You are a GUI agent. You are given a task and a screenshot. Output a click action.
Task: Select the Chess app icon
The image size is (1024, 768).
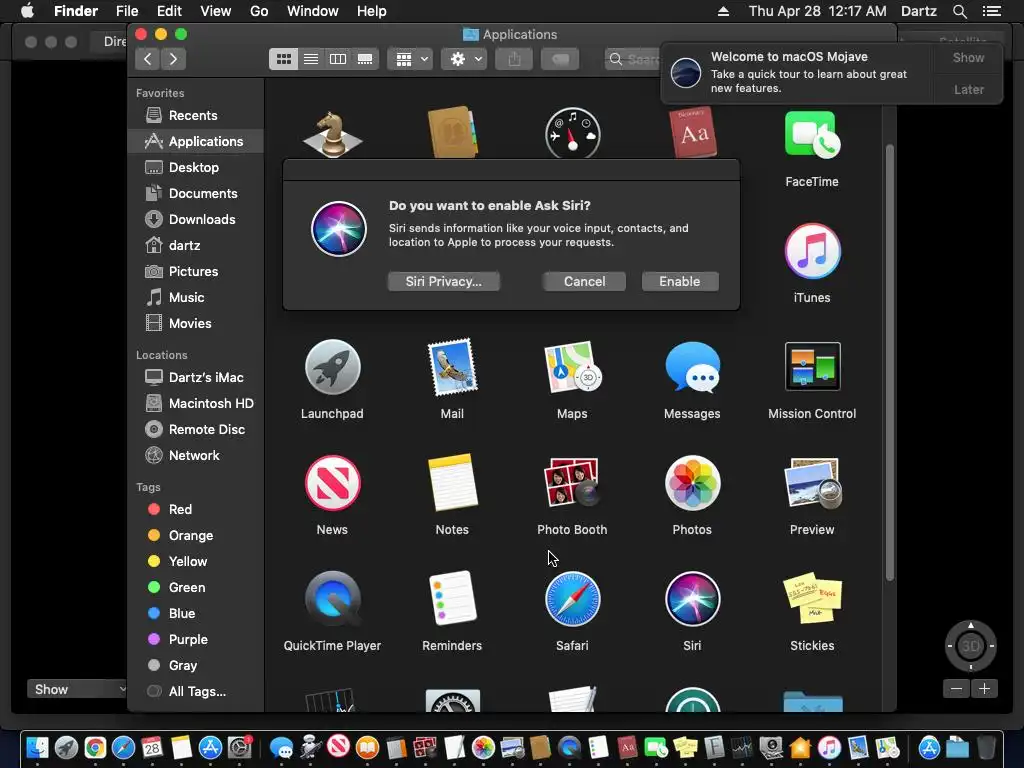coord(332,135)
